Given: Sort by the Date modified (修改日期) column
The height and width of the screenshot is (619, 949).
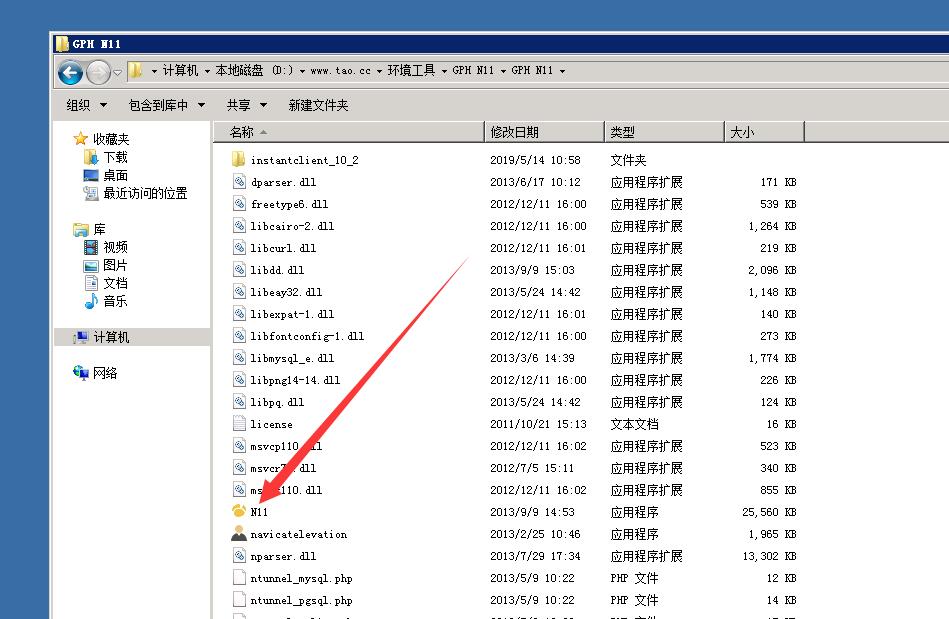Looking at the screenshot, I should 515,132.
